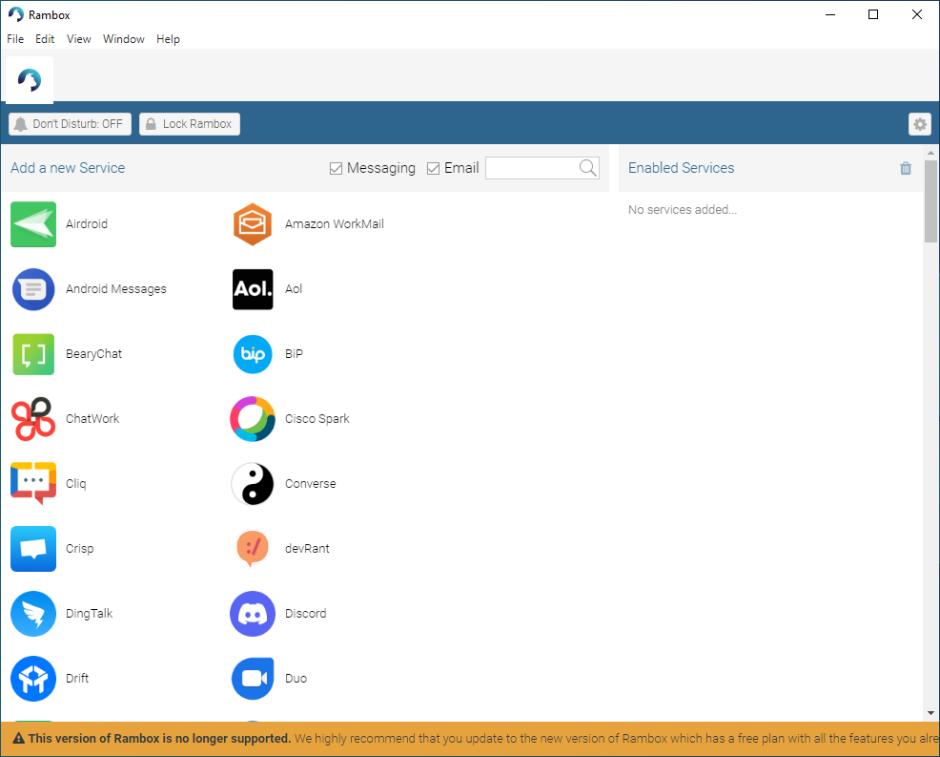Click the DingTalk icon
The image size is (940, 757).
(x=33, y=613)
